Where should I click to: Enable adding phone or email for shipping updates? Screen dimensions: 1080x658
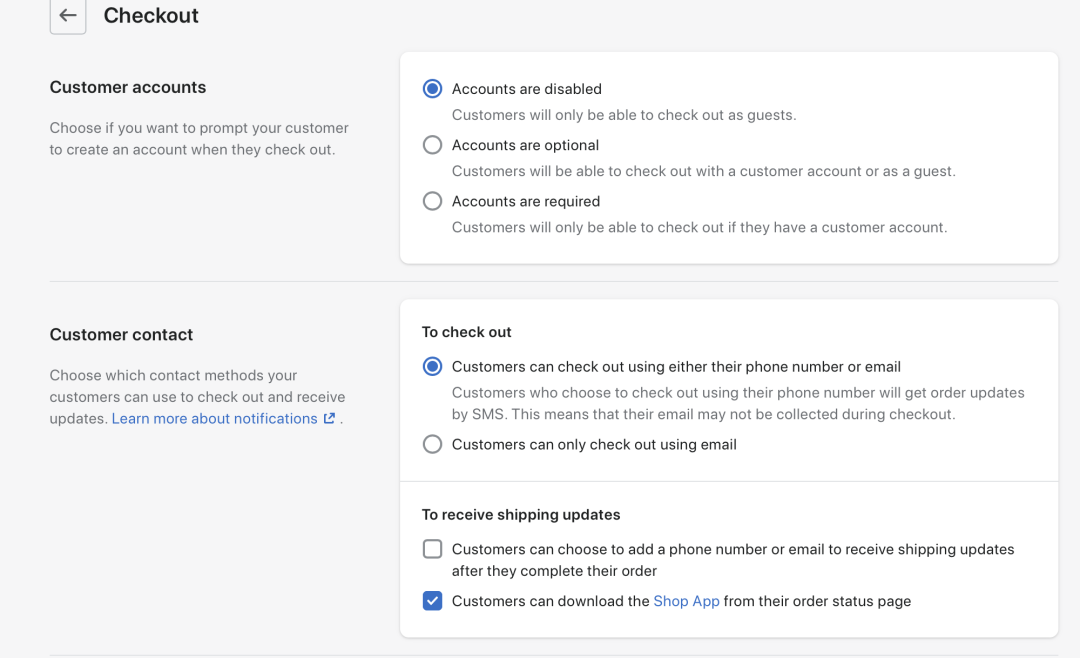point(432,549)
